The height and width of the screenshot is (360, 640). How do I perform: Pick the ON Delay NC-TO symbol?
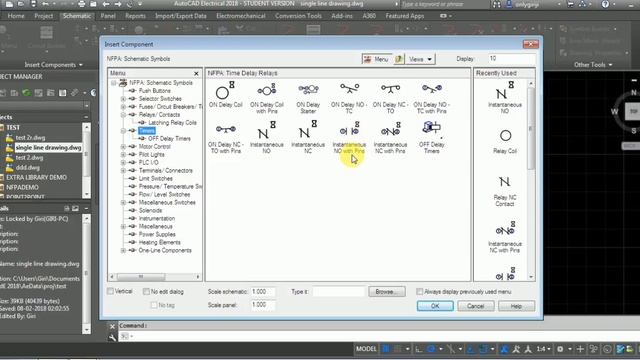(x=390, y=97)
